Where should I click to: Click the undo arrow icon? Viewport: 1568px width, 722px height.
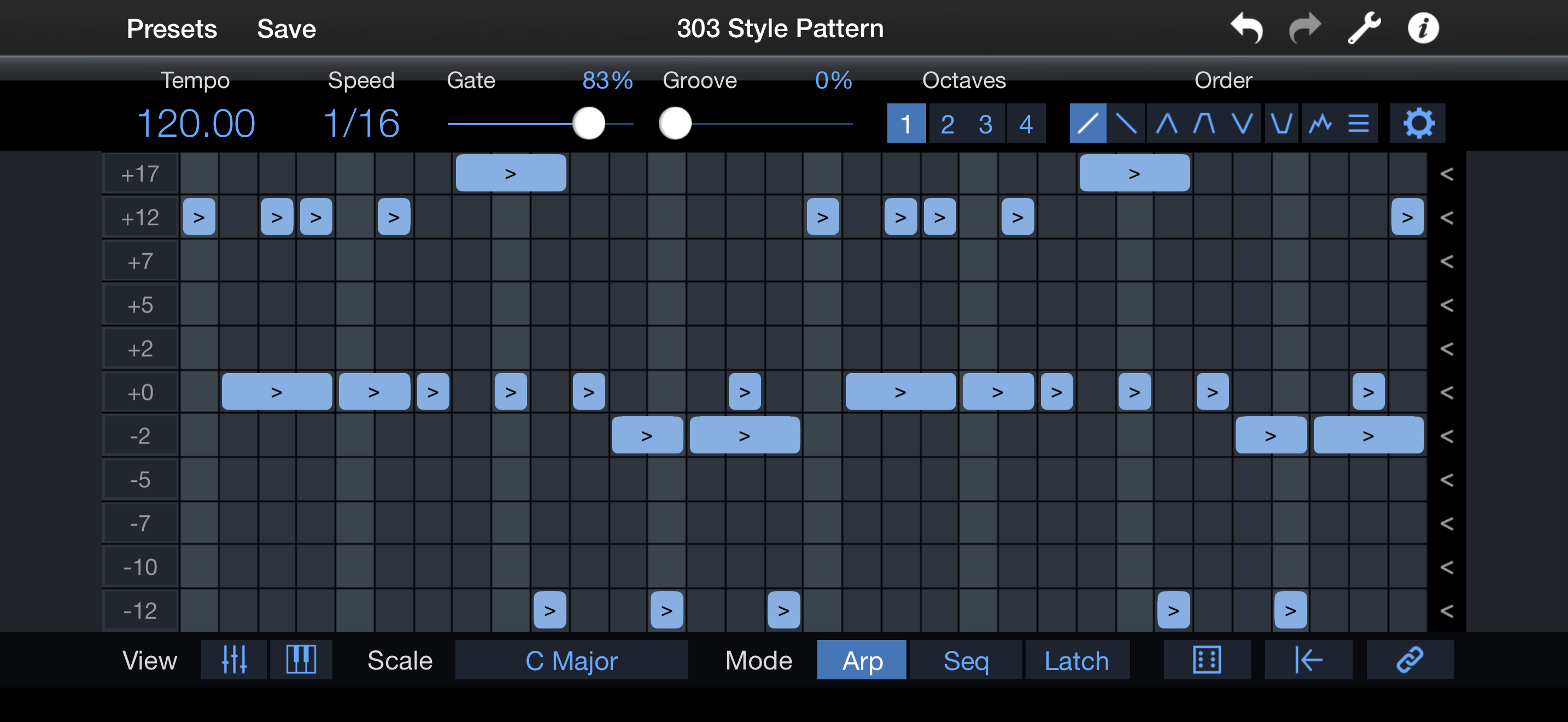[1246, 28]
